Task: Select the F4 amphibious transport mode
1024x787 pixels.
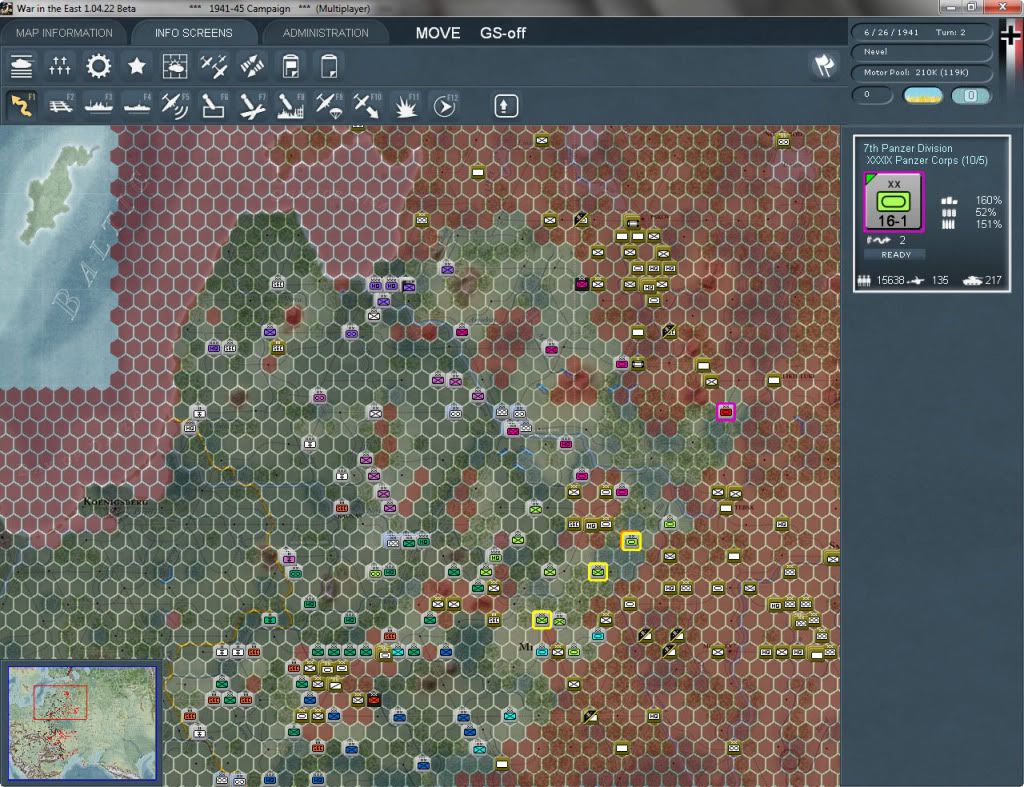Action: click(137, 106)
